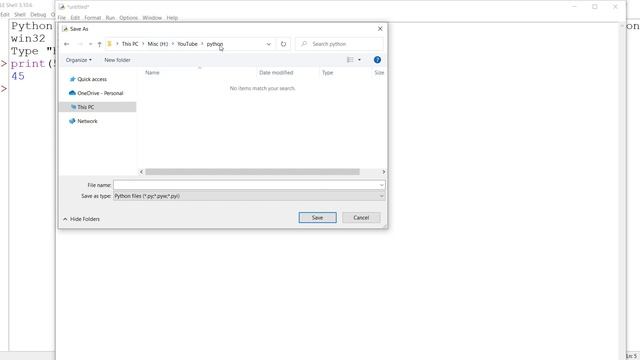The width and height of the screenshot is (640, 360).
Task: Change the view layout icon
Action: click(350, 60)
